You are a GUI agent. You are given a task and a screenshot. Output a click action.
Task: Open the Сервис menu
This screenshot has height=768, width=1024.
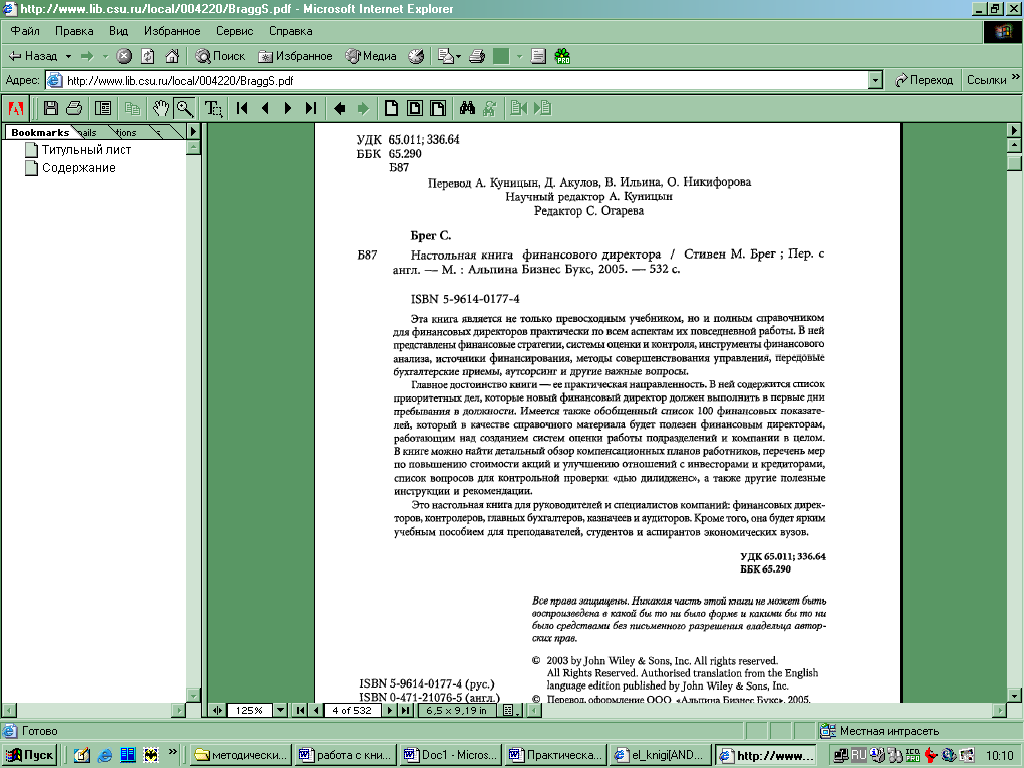234,31
